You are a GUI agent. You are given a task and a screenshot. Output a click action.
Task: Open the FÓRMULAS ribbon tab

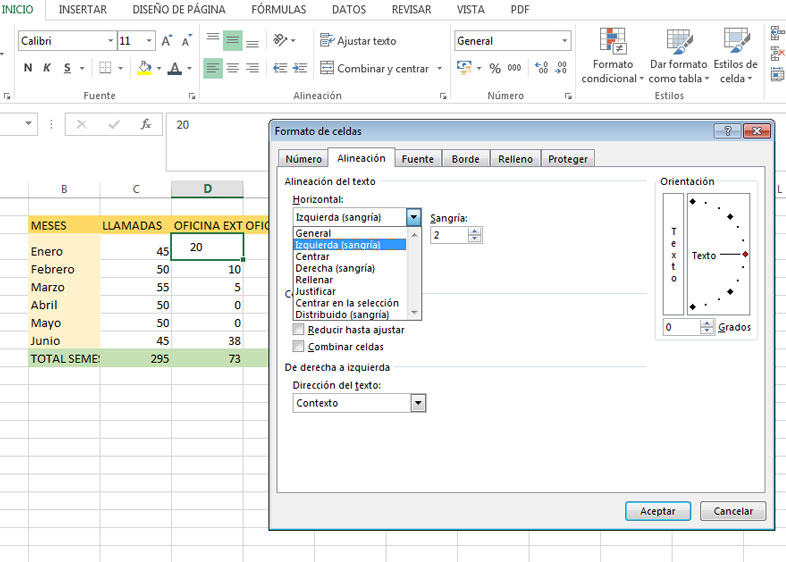(278, 10)
